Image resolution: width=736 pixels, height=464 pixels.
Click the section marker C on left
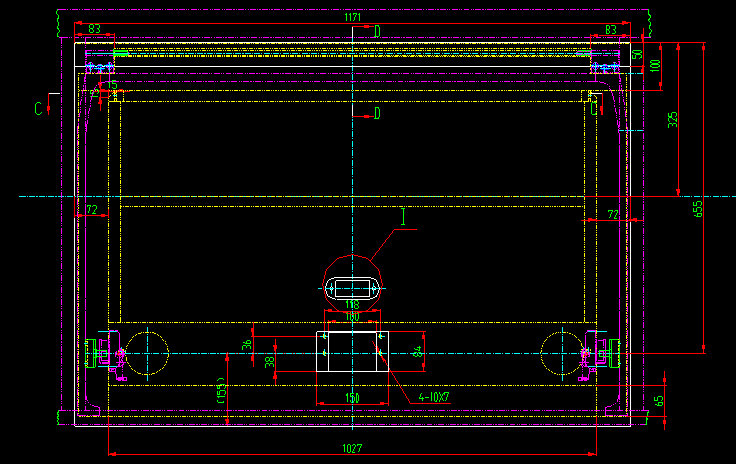click(38, 107)
